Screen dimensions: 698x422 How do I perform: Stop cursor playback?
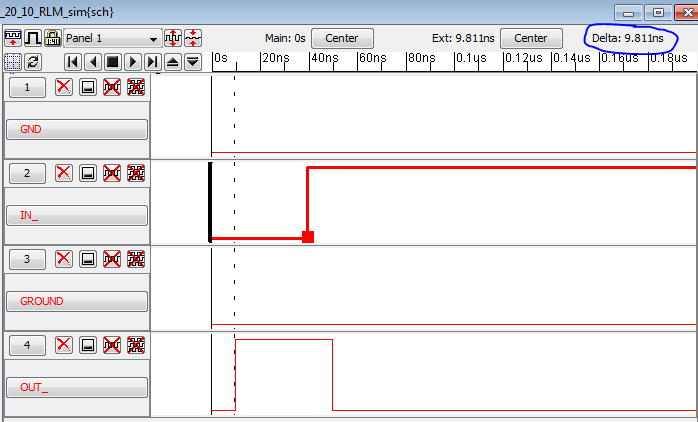[113, 62]
